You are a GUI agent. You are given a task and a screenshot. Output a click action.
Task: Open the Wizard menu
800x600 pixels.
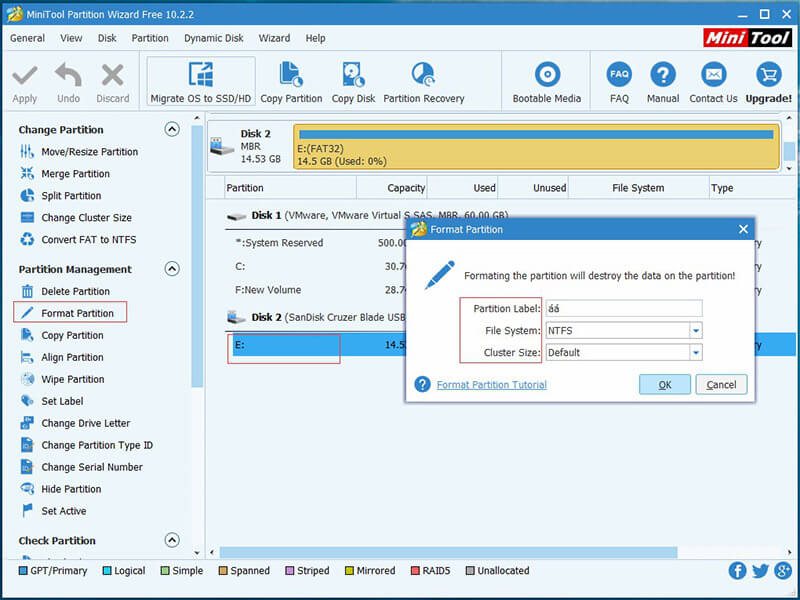click(x=274, y=38)
